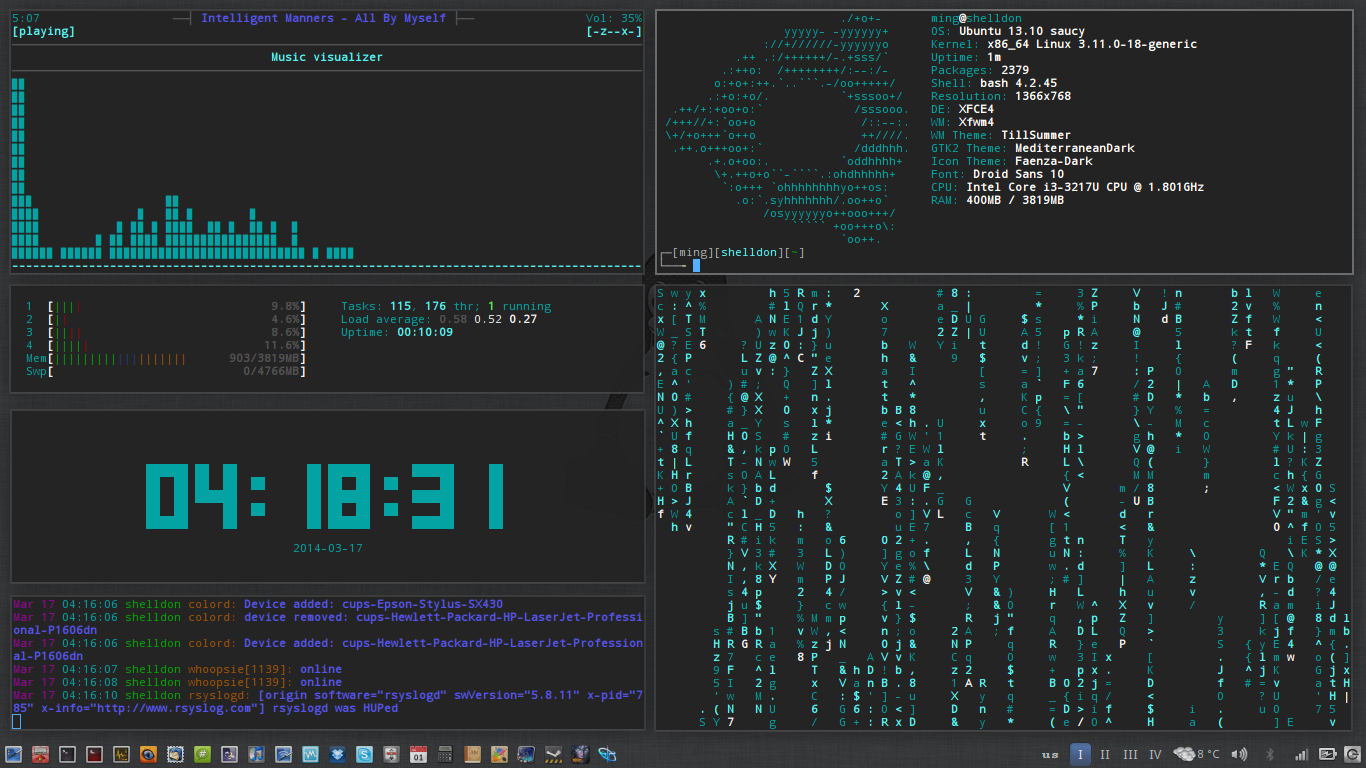Click the 'Packages: 2379' line
1366x768 pixels.
[980, 70]
